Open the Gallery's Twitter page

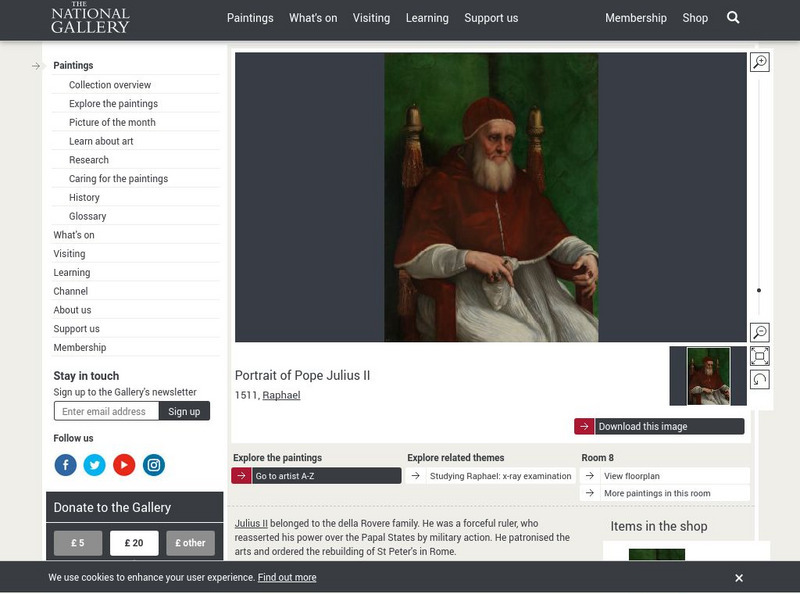coord(94,465)
